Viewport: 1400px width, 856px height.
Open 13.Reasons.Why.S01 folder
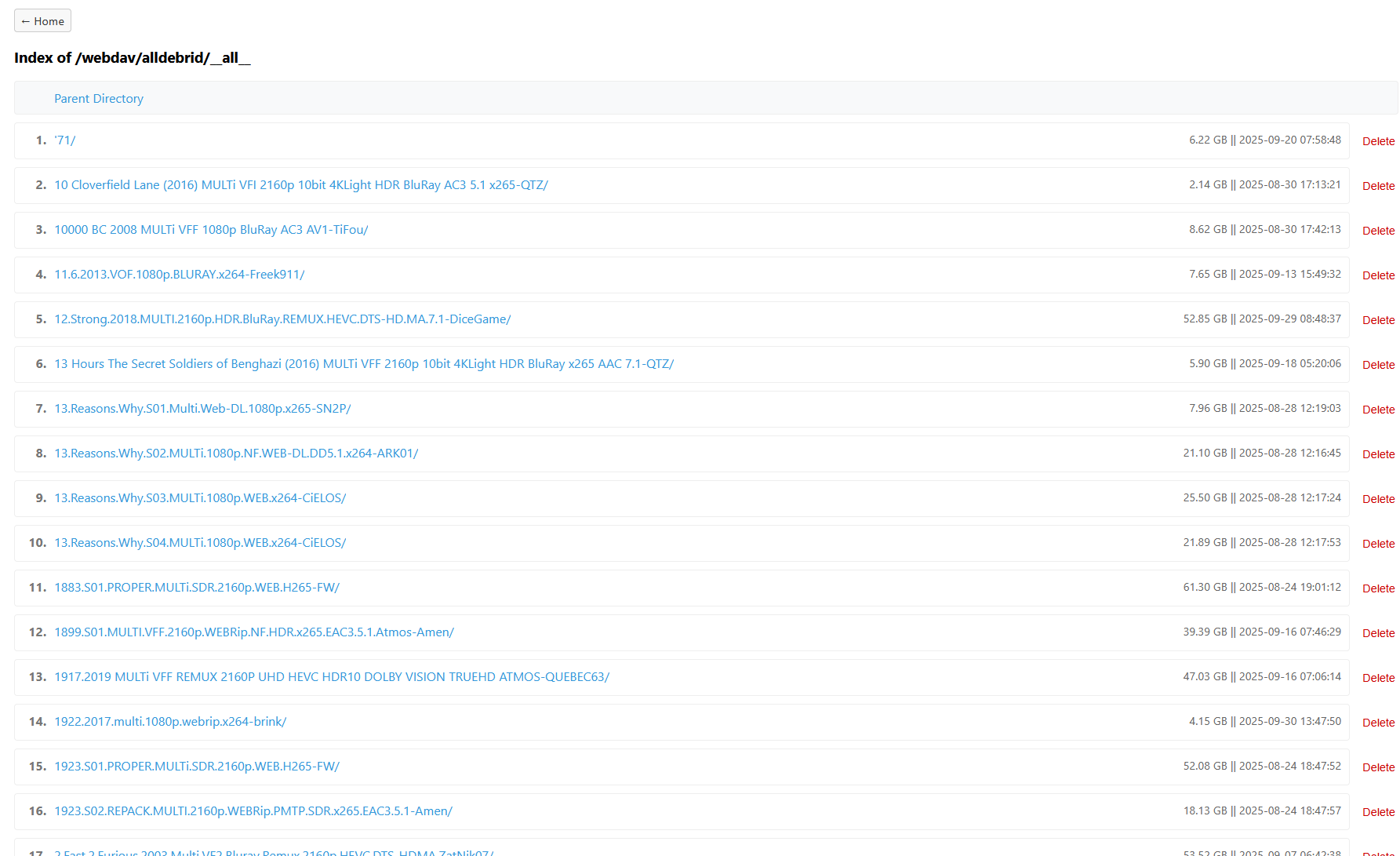point(202,409)
